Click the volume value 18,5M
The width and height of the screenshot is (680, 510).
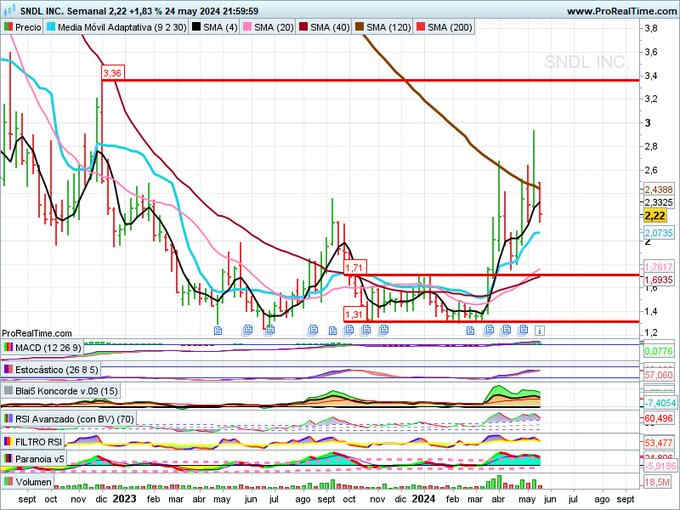[x=657, y=482]
